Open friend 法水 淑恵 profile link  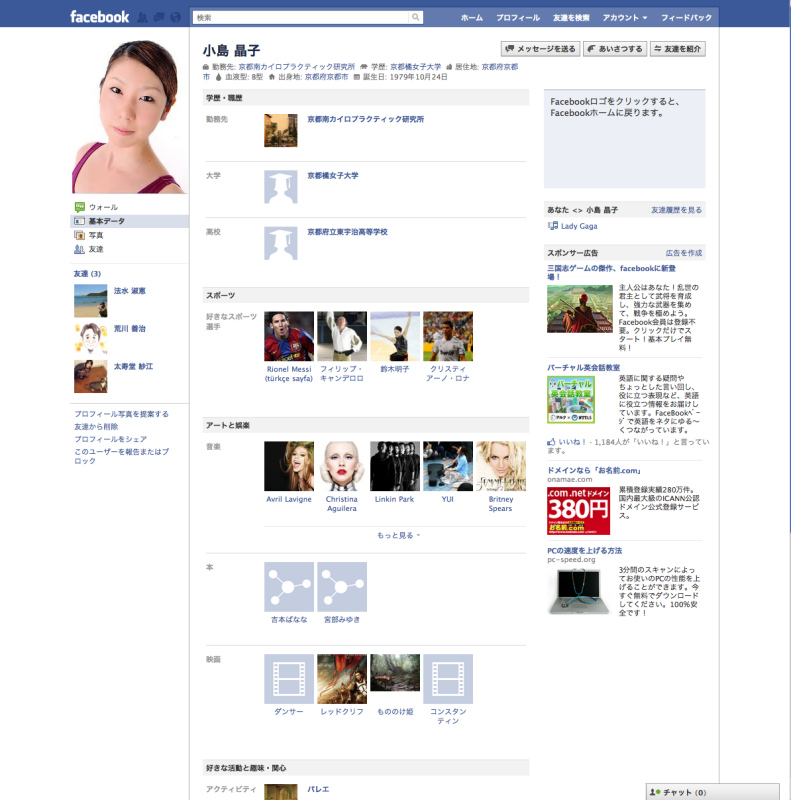point(130,291)
